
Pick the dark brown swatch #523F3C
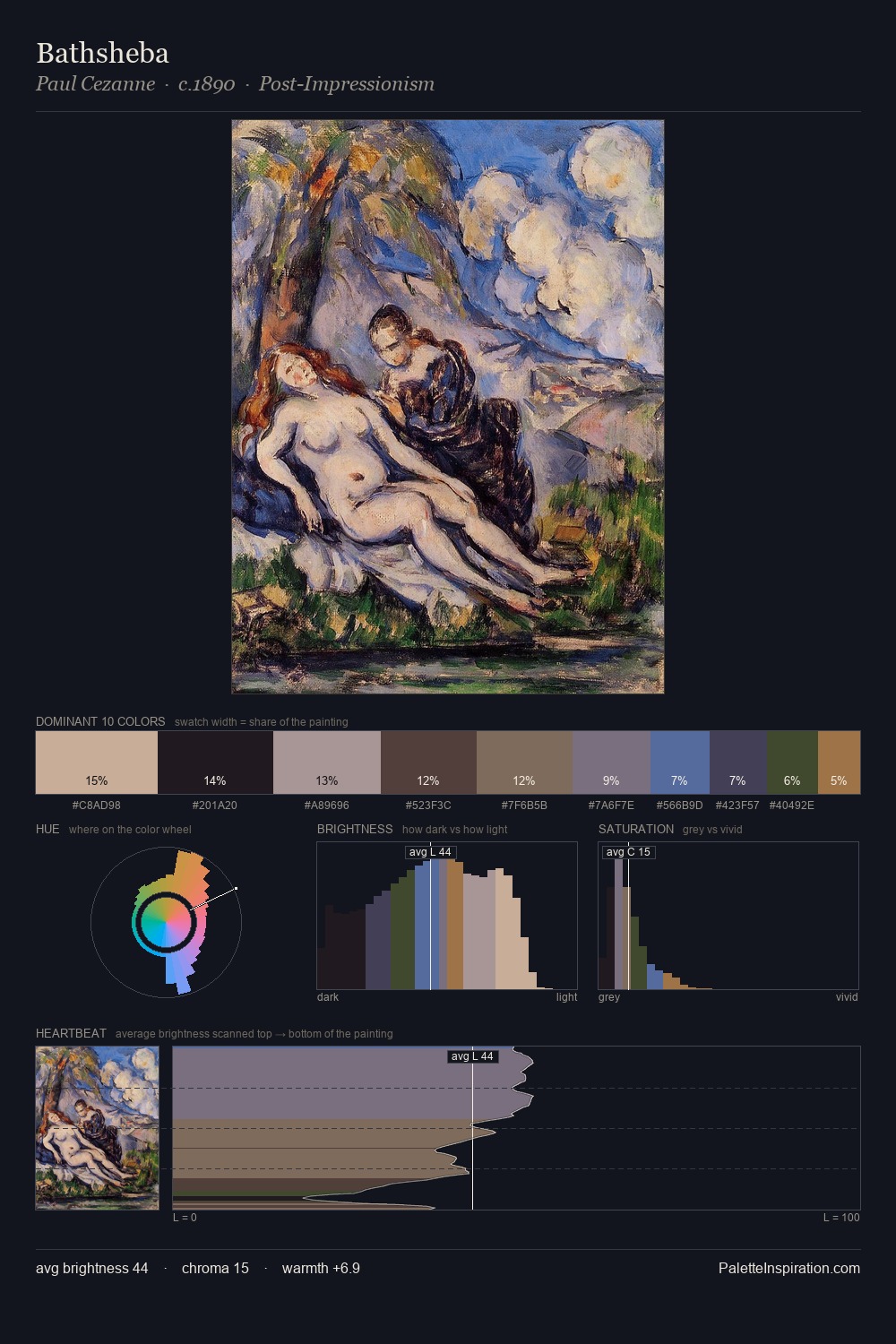click(428, 762)
